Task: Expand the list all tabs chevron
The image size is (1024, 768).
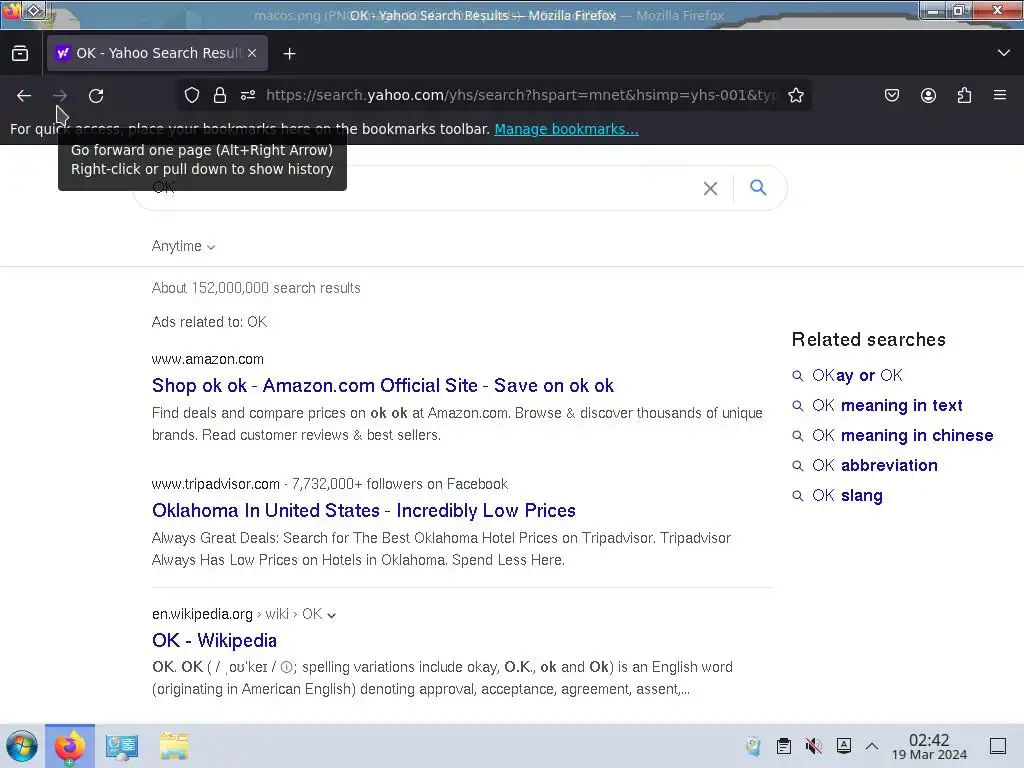Action: tap(1004, 53)
